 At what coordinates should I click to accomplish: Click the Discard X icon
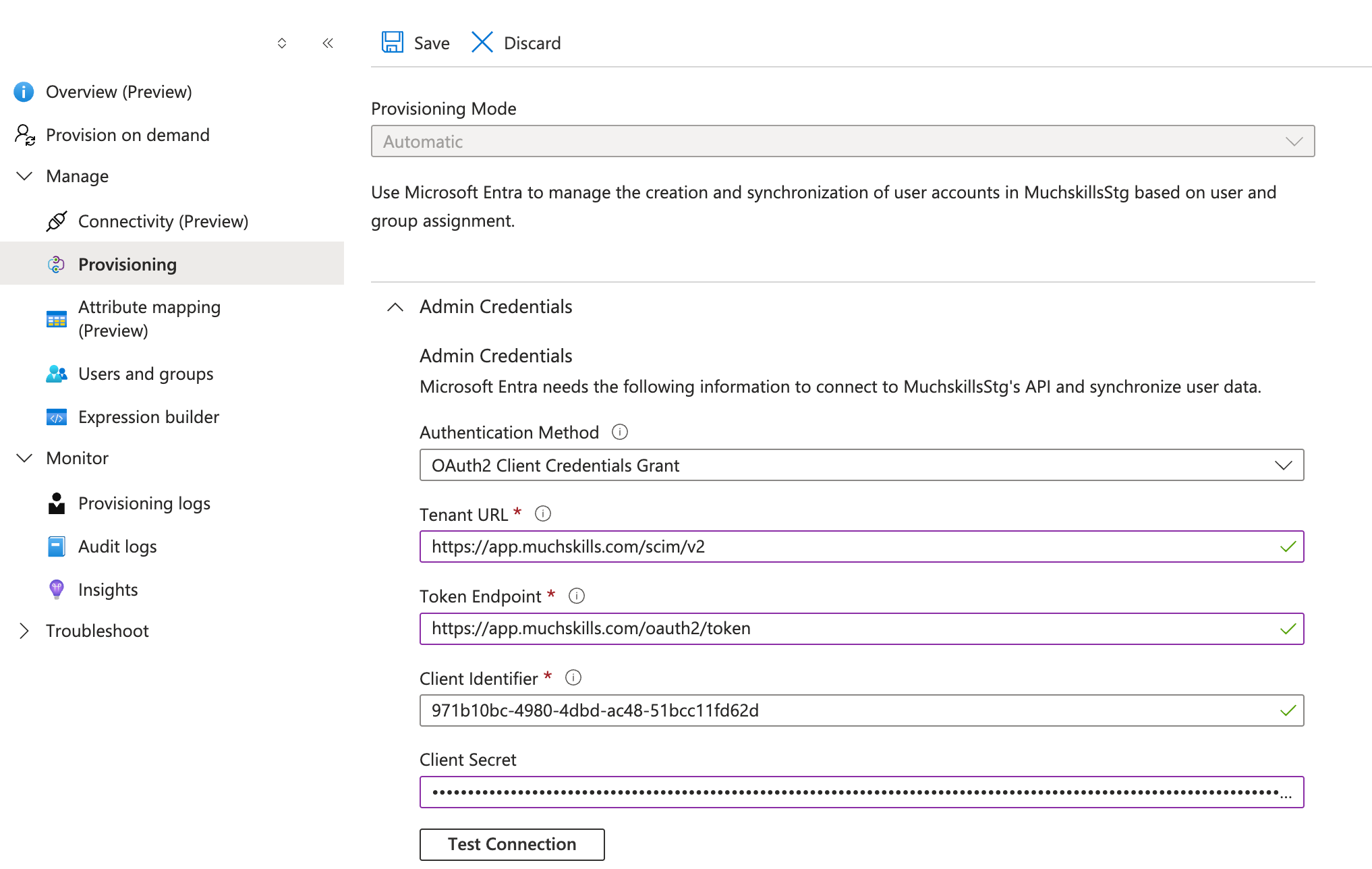point(482,43)
